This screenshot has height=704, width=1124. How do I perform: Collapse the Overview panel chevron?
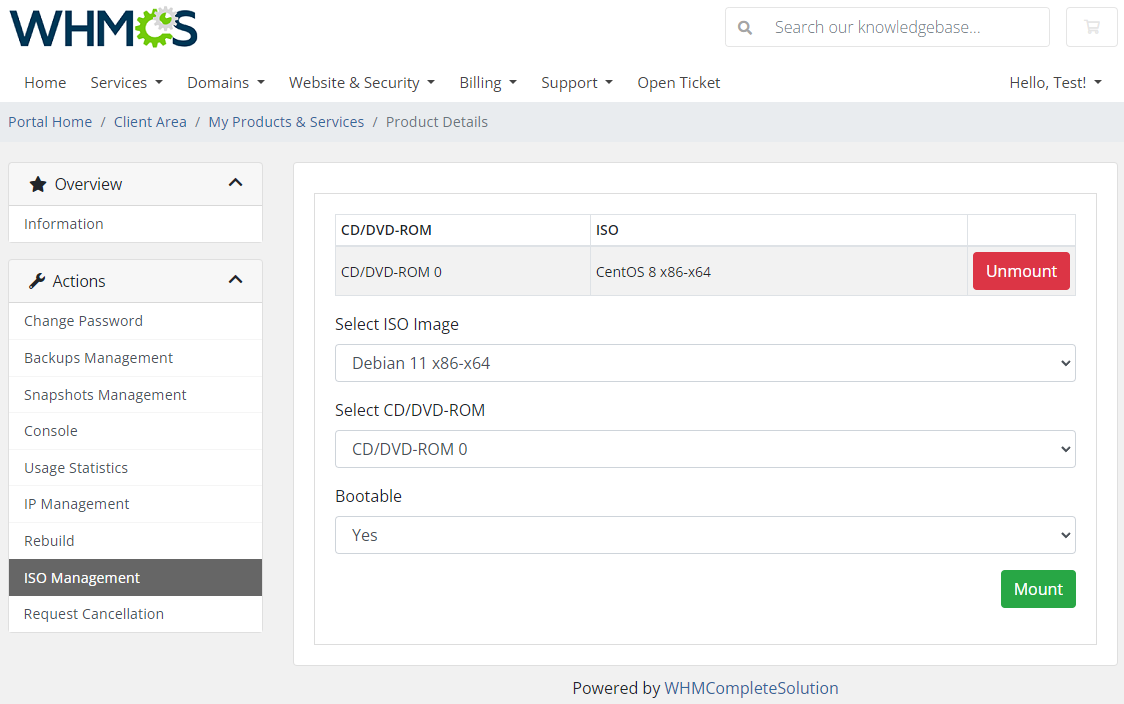tap(236, 183)
